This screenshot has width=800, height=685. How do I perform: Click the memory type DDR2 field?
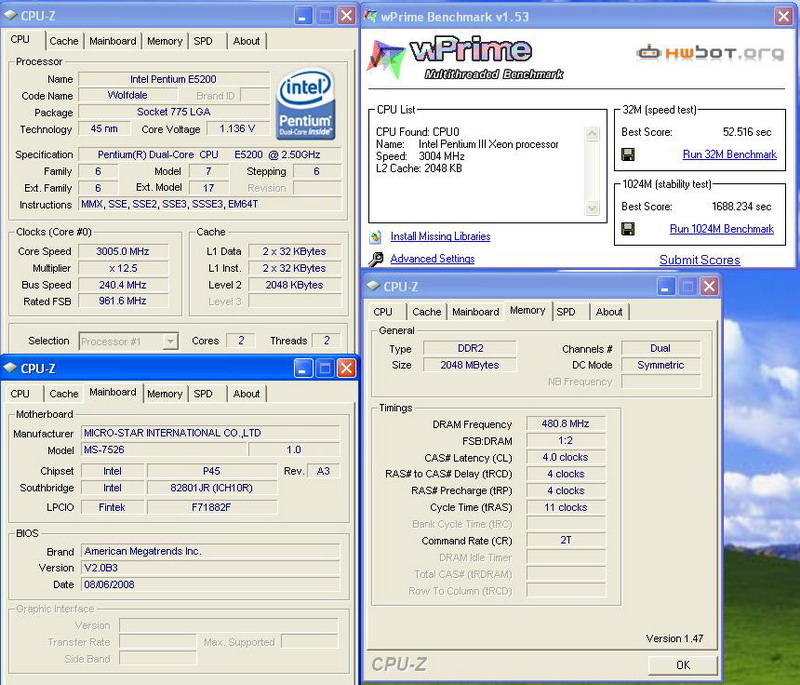(x=470, y=348)
